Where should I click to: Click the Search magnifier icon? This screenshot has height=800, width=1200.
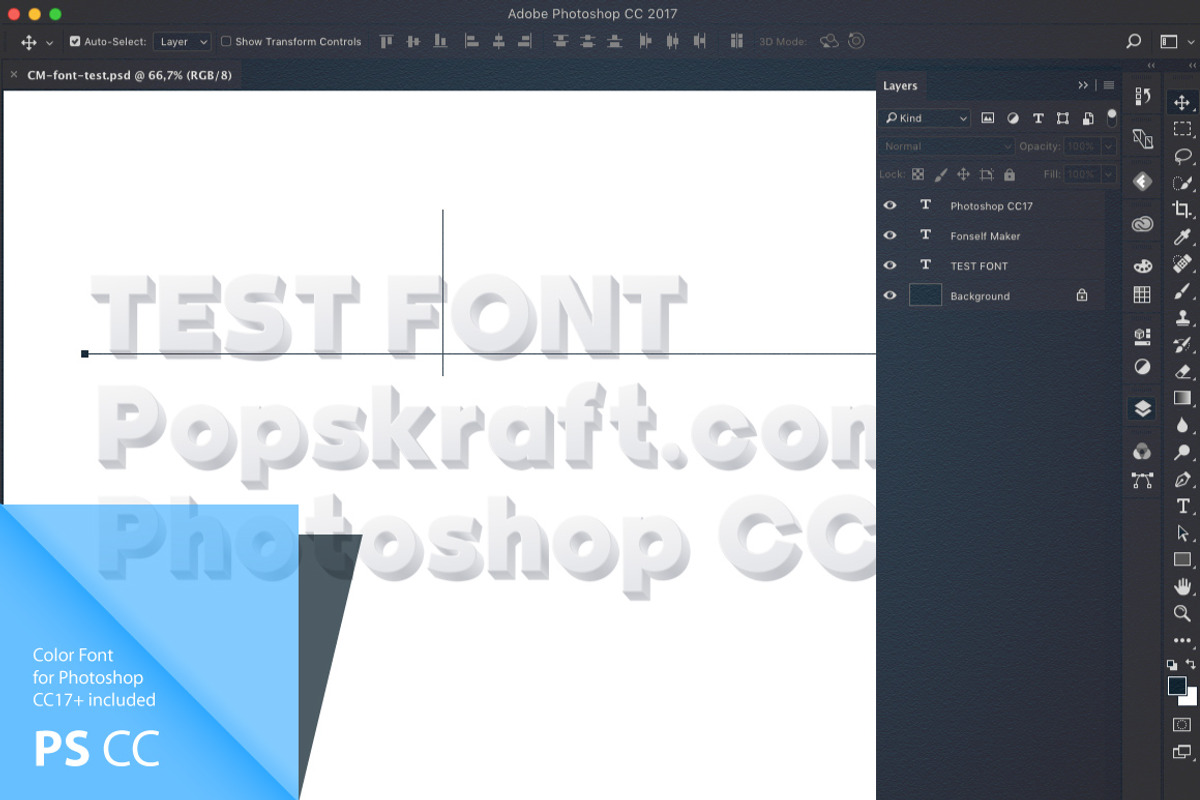1134,42
